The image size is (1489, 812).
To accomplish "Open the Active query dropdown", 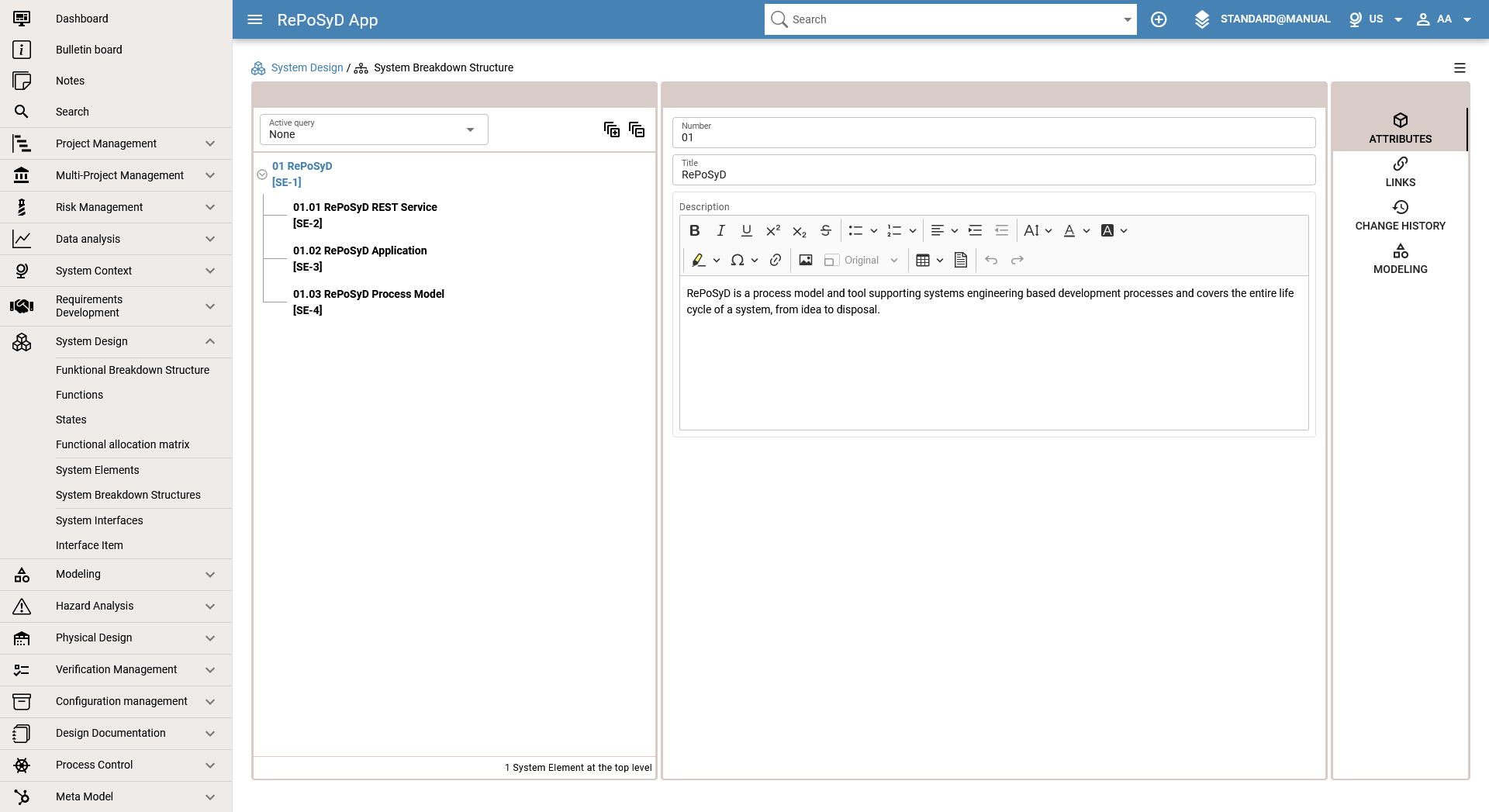I will tap(374, 130).
